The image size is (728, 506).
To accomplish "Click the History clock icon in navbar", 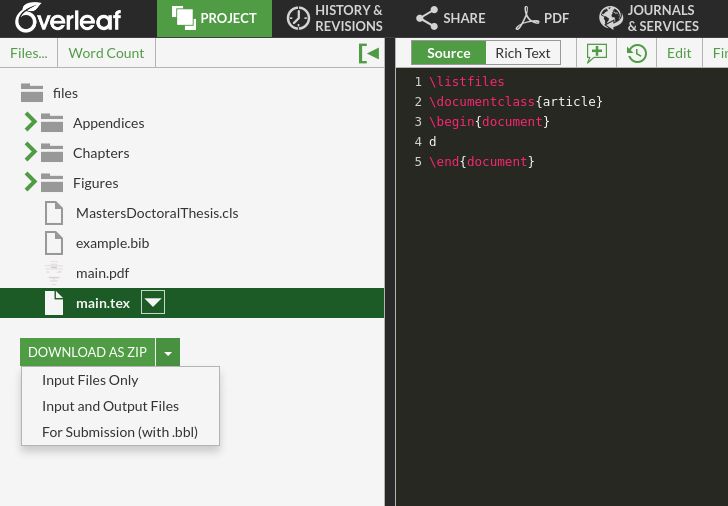I will click(x=298, y=18).
